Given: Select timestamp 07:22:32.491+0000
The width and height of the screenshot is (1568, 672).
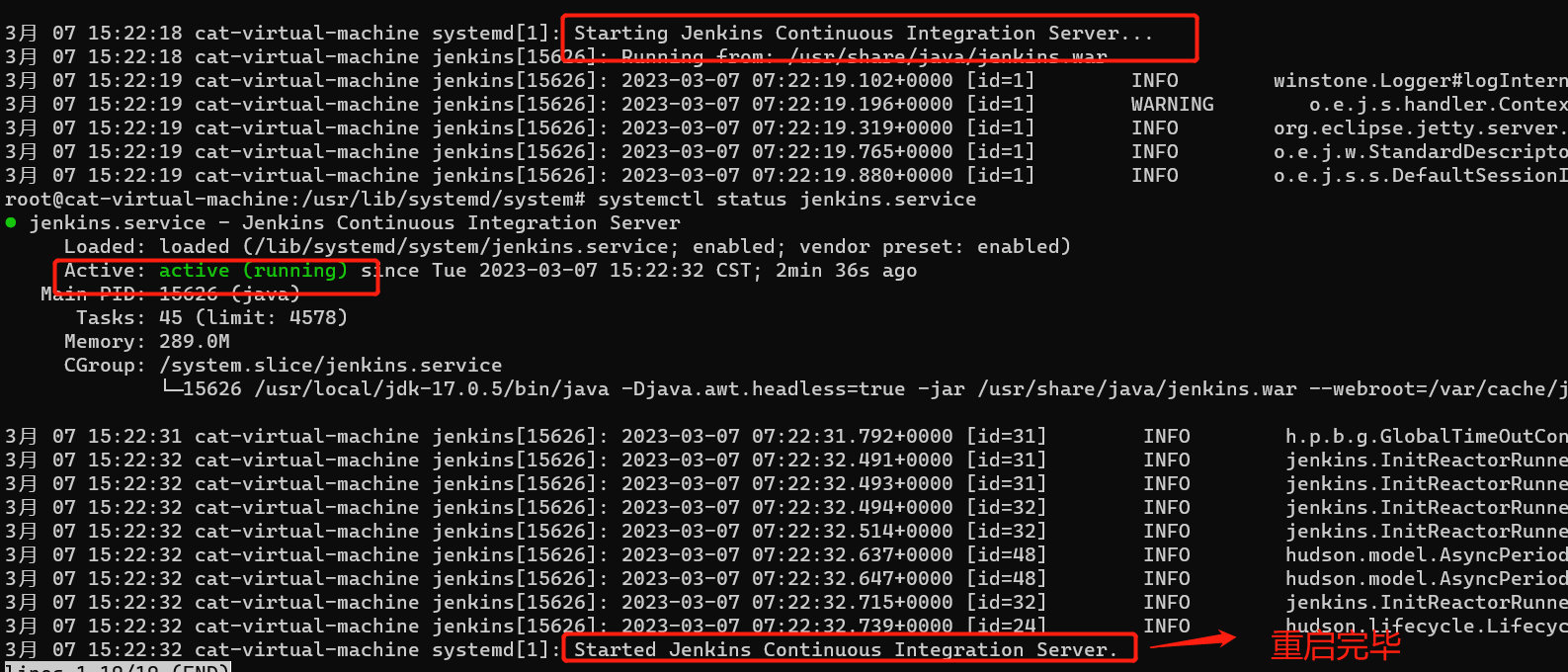Looking at the screenshot, I should pos(852,461).
